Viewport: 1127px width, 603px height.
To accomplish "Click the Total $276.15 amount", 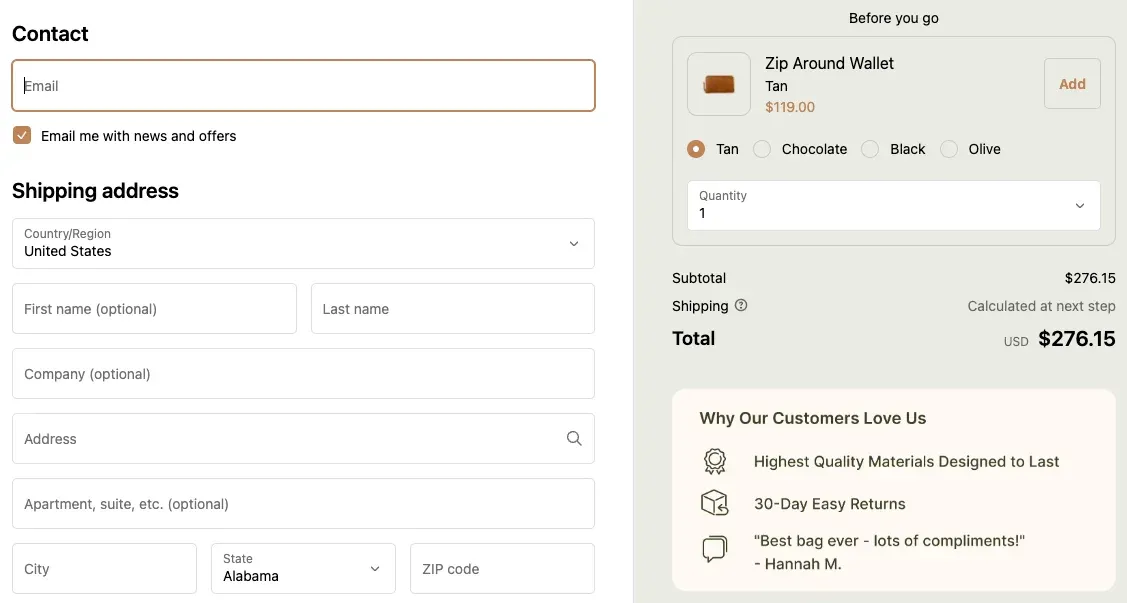I will [1077, 339].
